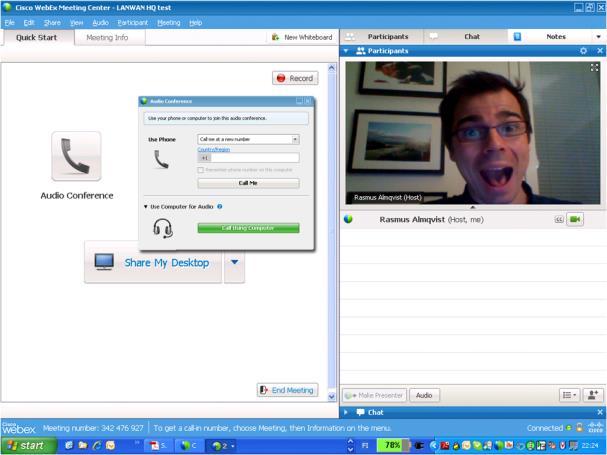Screen dimensions: 607x455
Task: Open the New Whiteboard tool
Action: click(x=302, y=37)
